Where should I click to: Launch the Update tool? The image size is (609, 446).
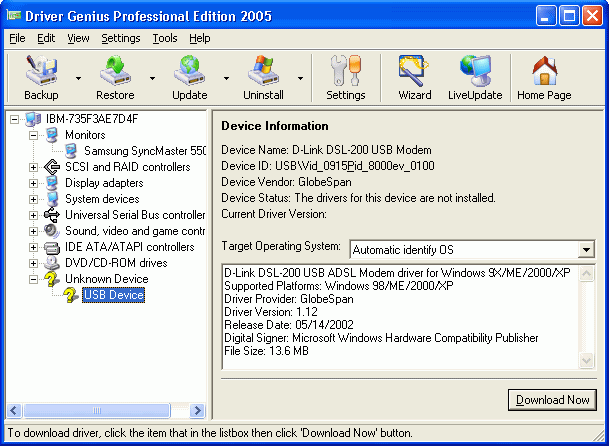[x=190, y=78]
